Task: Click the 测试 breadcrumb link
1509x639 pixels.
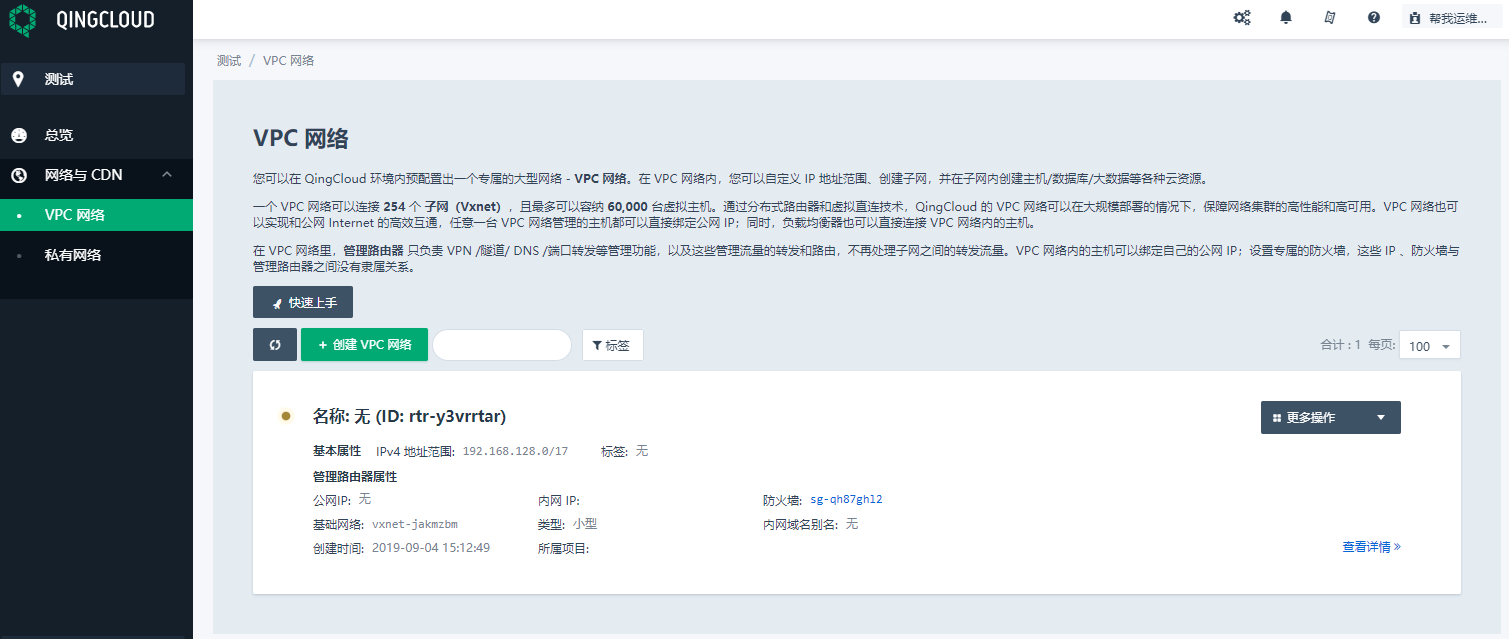Action: pyautogui.click(x=229, y=61)
